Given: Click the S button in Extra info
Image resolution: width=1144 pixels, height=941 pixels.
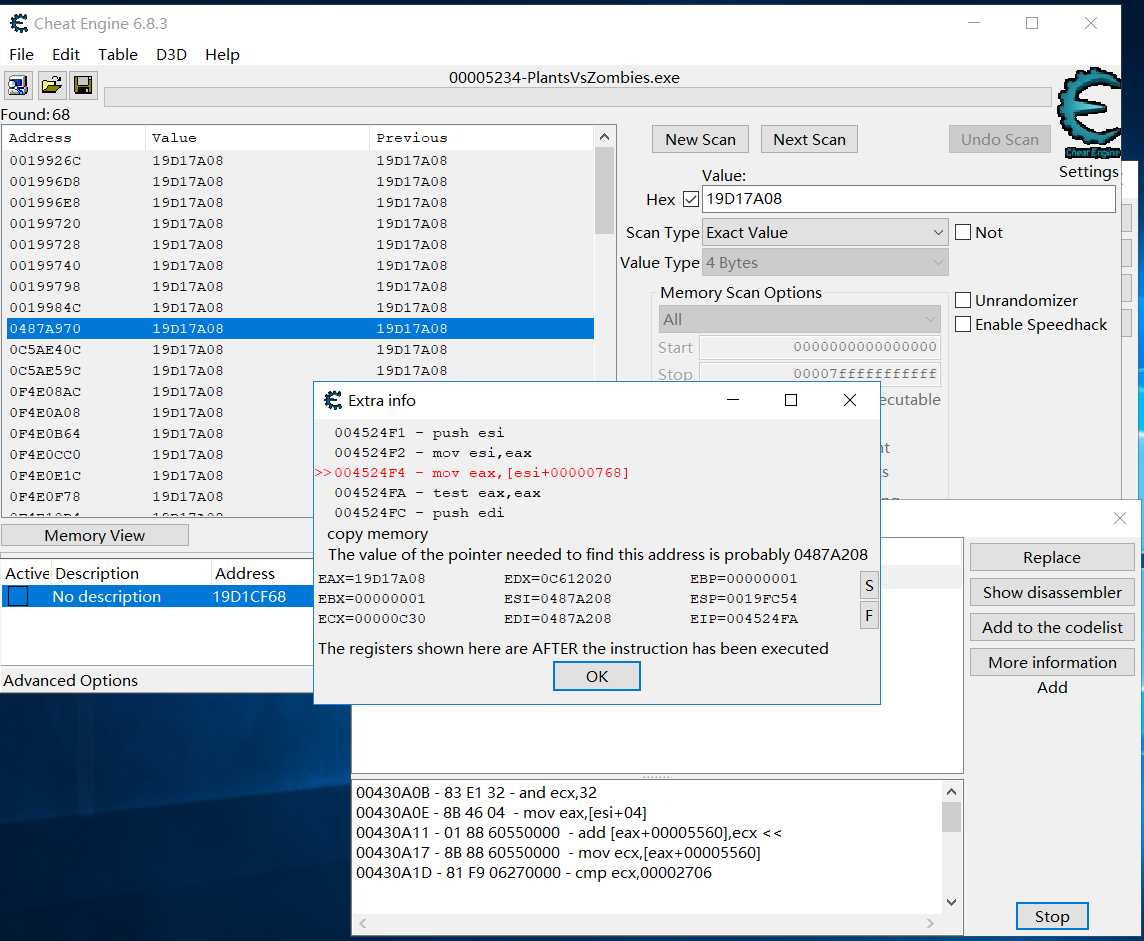Looking at the screenshot, I should pos(869,585).
